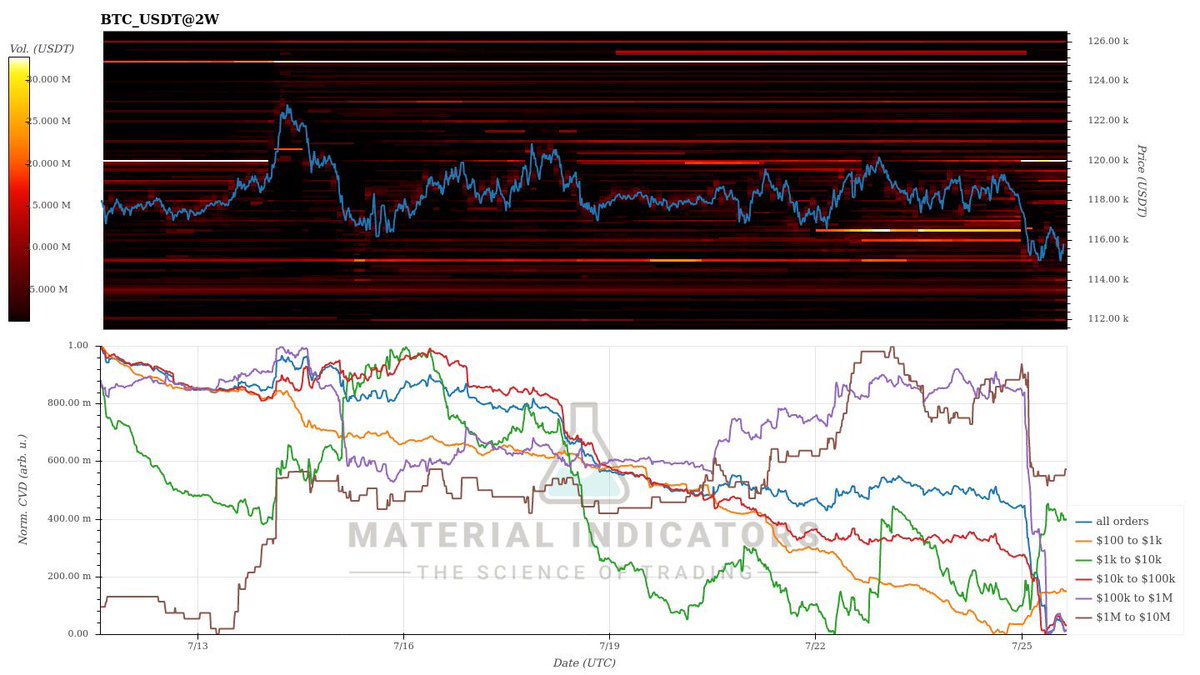
Task: Click the 15.000 M colorbar tick
Action: [49, 205]
